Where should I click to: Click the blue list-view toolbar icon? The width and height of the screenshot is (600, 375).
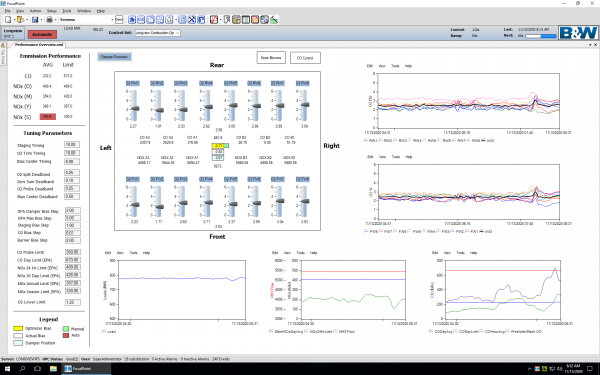coord(183,20)
